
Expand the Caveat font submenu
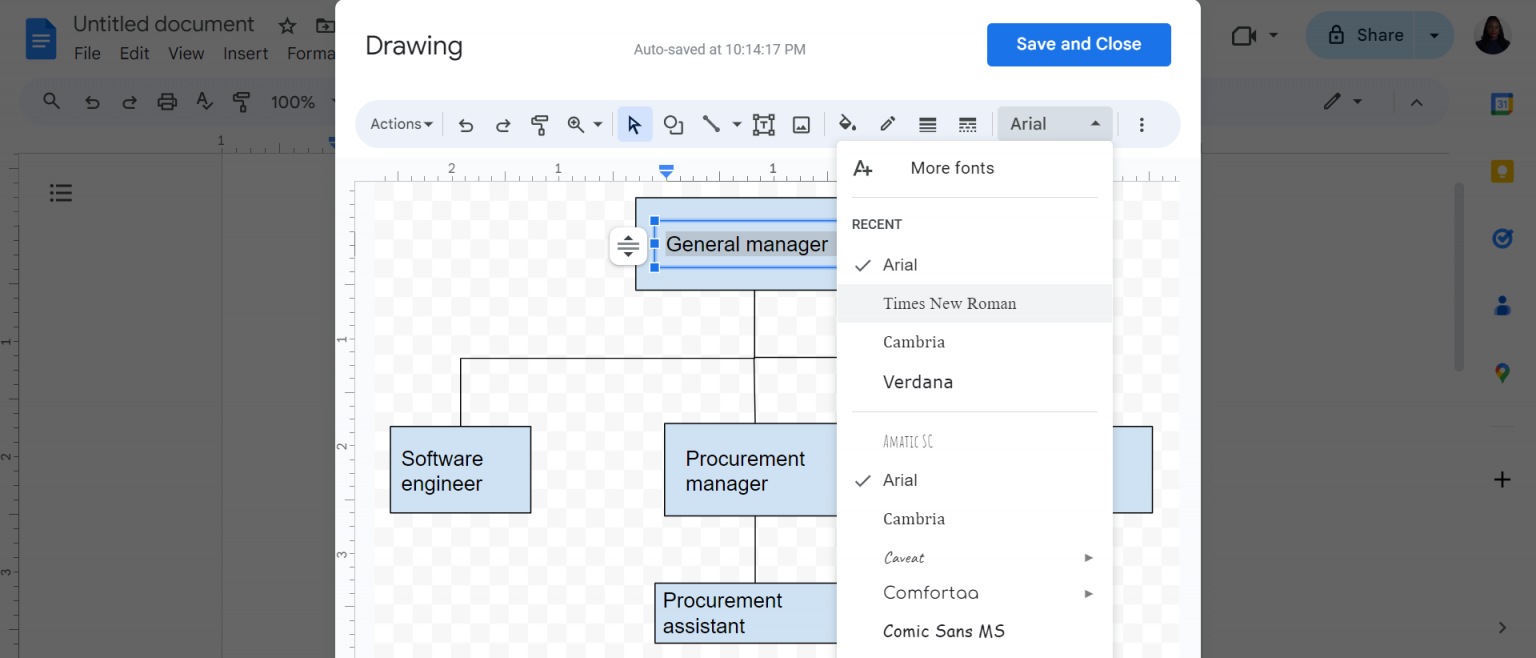coord(1088,557)
